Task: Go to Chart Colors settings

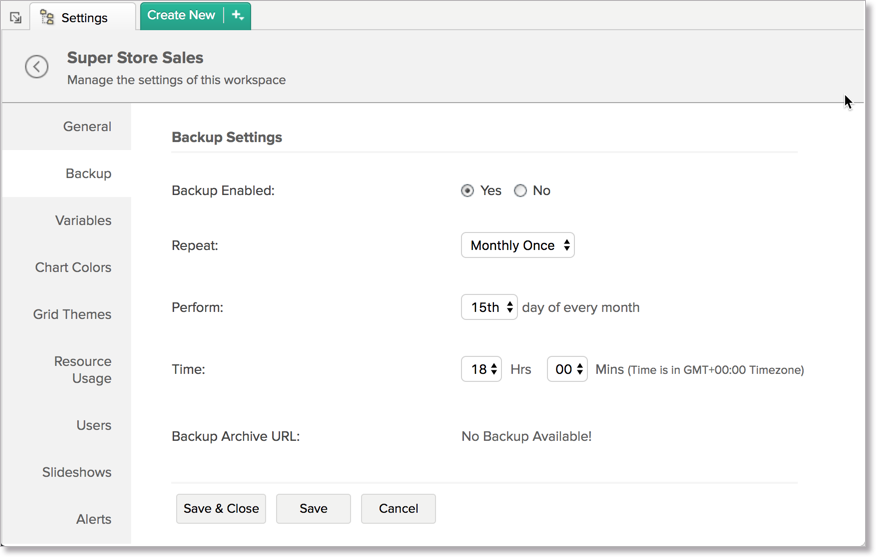Action: 73,268
